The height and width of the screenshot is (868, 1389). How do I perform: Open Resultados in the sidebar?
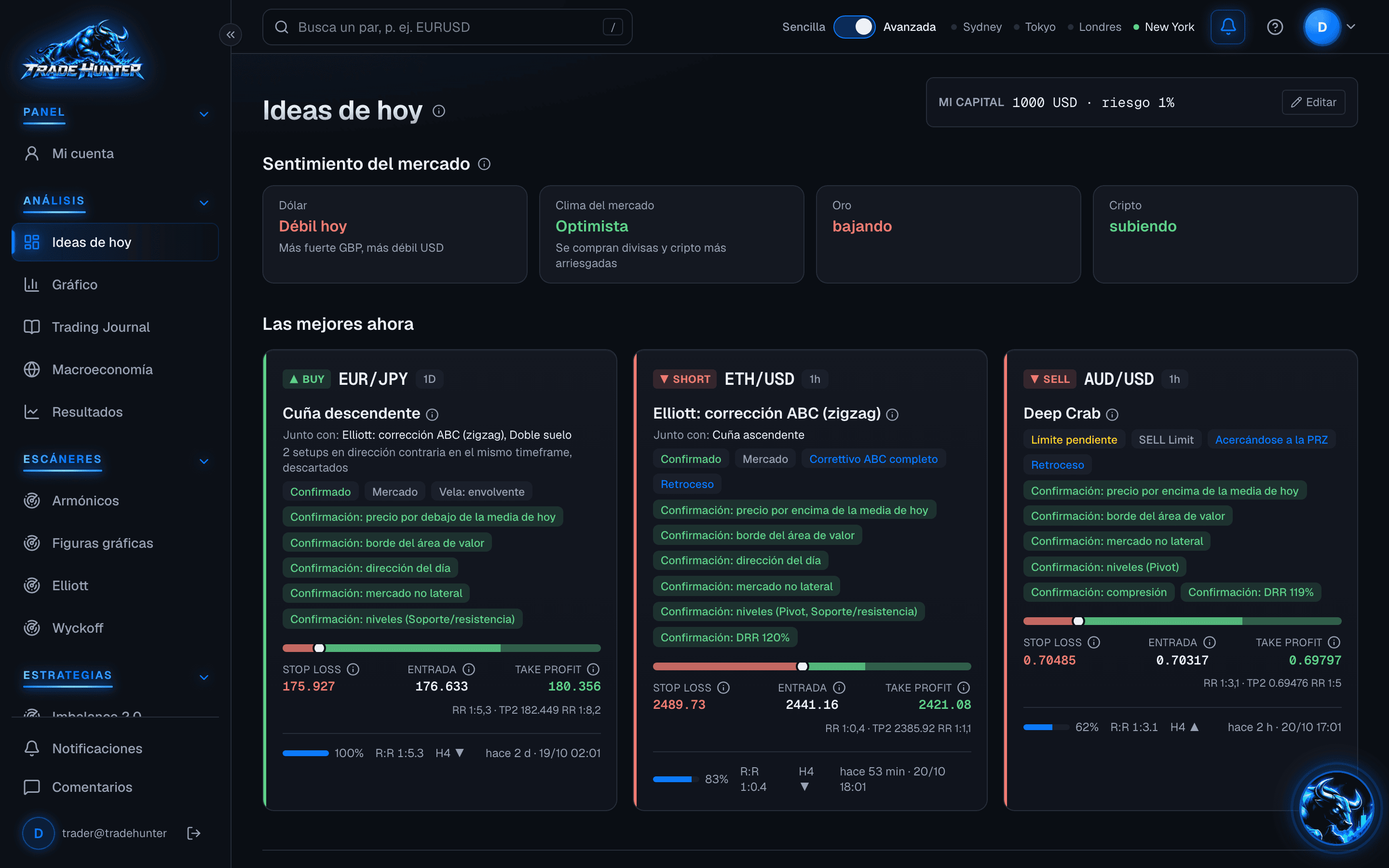tap(115, 412)
